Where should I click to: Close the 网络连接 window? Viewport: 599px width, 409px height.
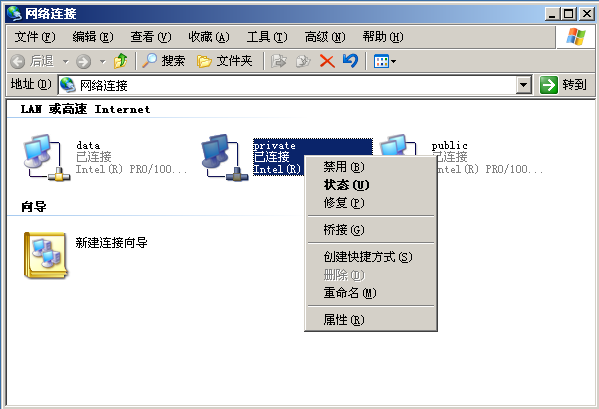[x=586, y=14]
